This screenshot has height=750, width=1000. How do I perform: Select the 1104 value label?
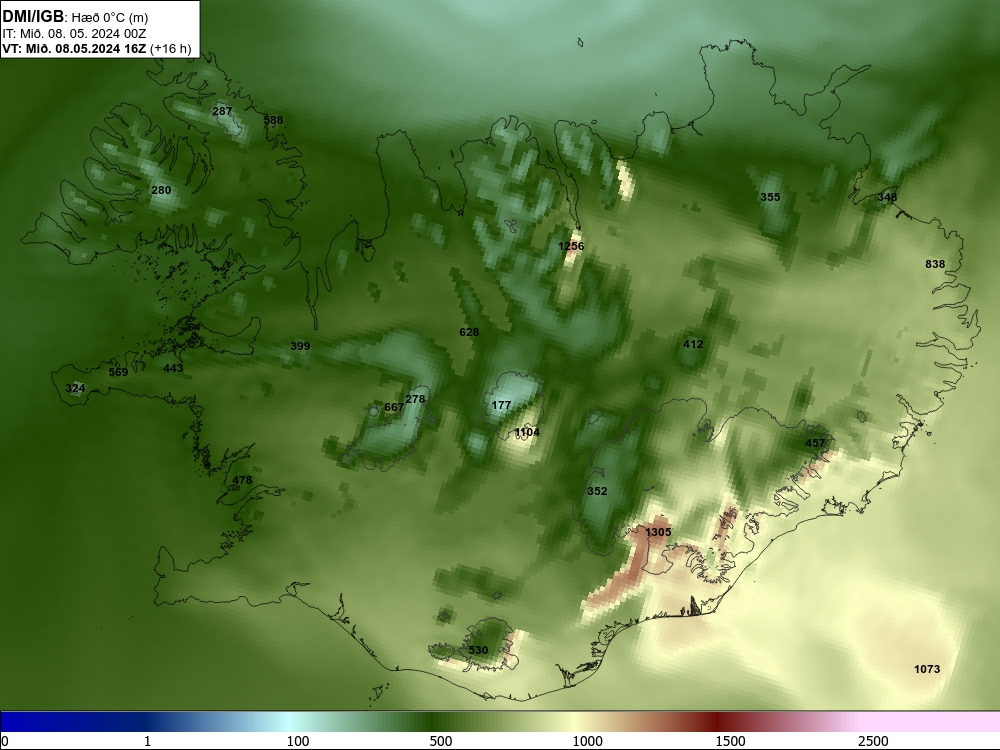527,432
